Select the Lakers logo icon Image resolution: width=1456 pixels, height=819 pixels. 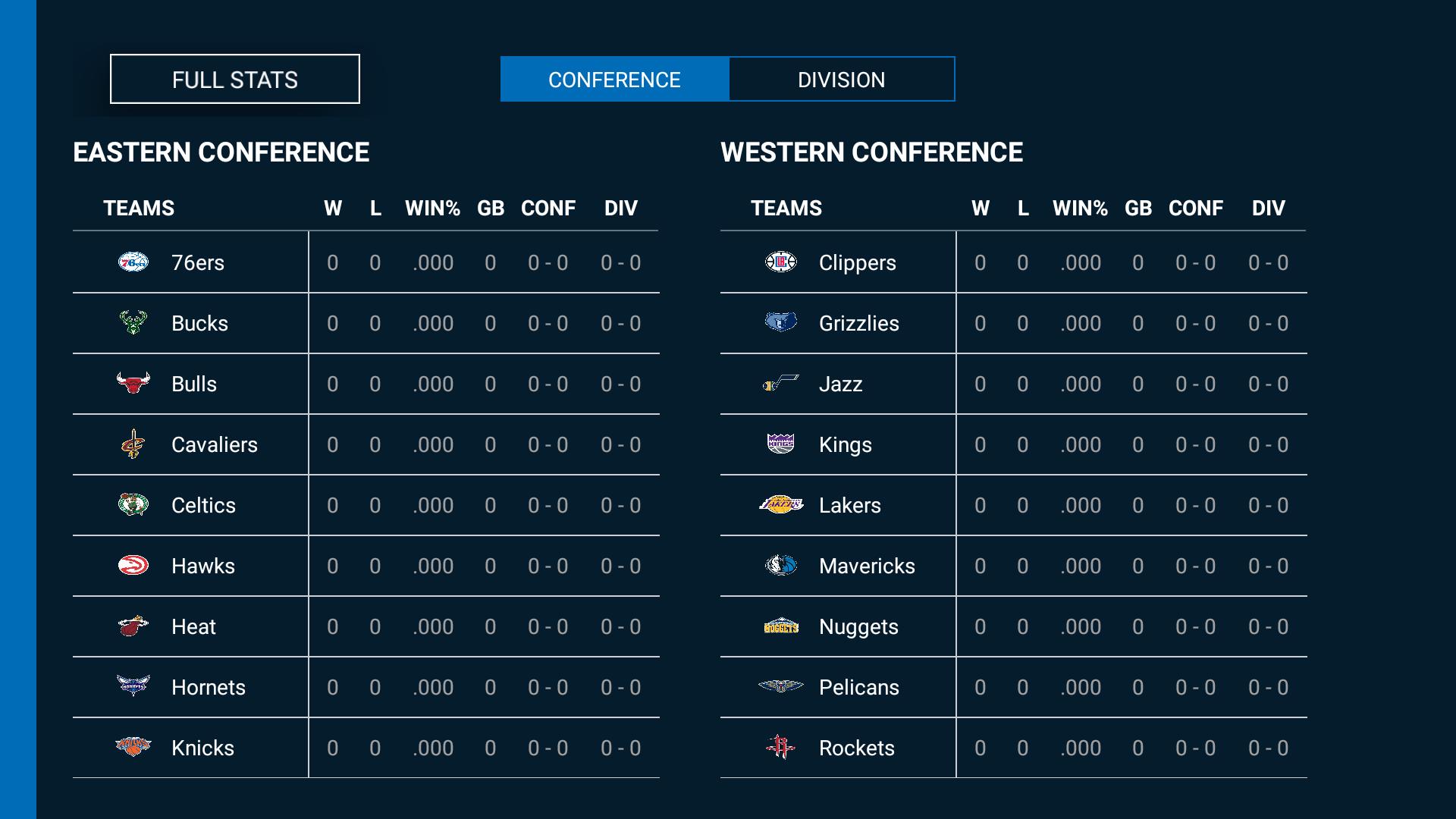pyautogui.click(x=781, y=504)
